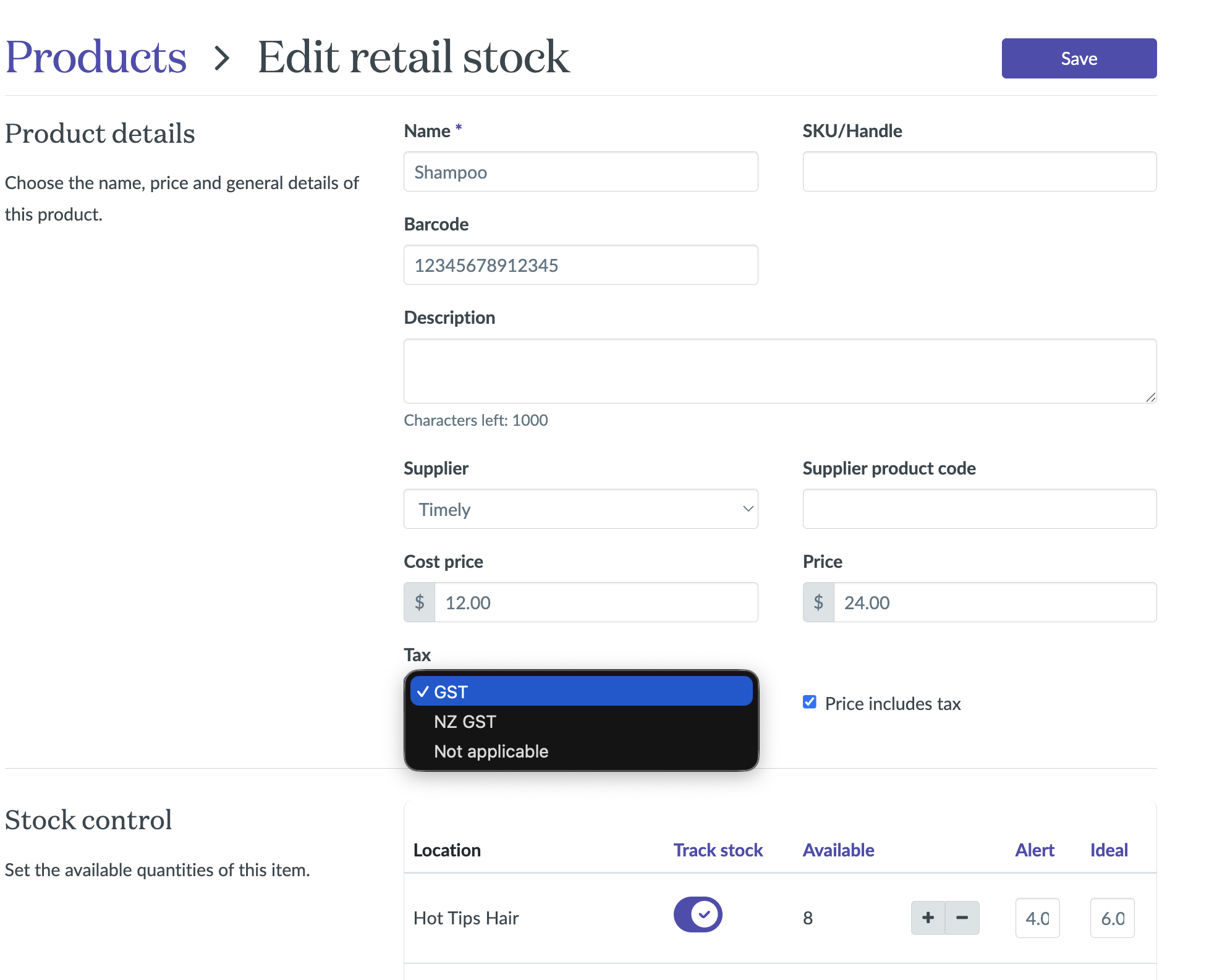The height and width of the screenshot is (980, 1230).
Task: Go back to Products breadcrumb link
Action: (96, 57)
